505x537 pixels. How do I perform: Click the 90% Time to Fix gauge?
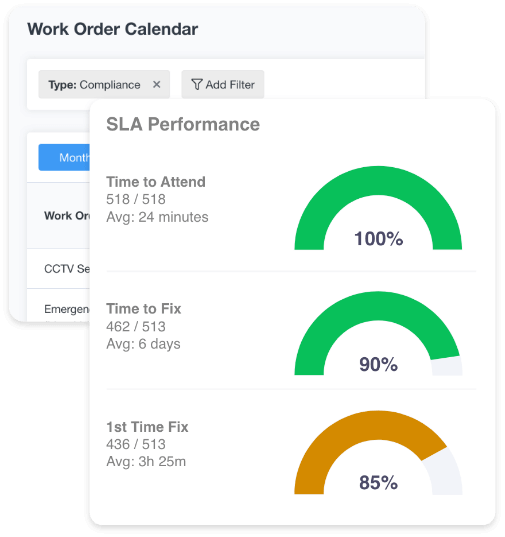(x=378, y=333)
